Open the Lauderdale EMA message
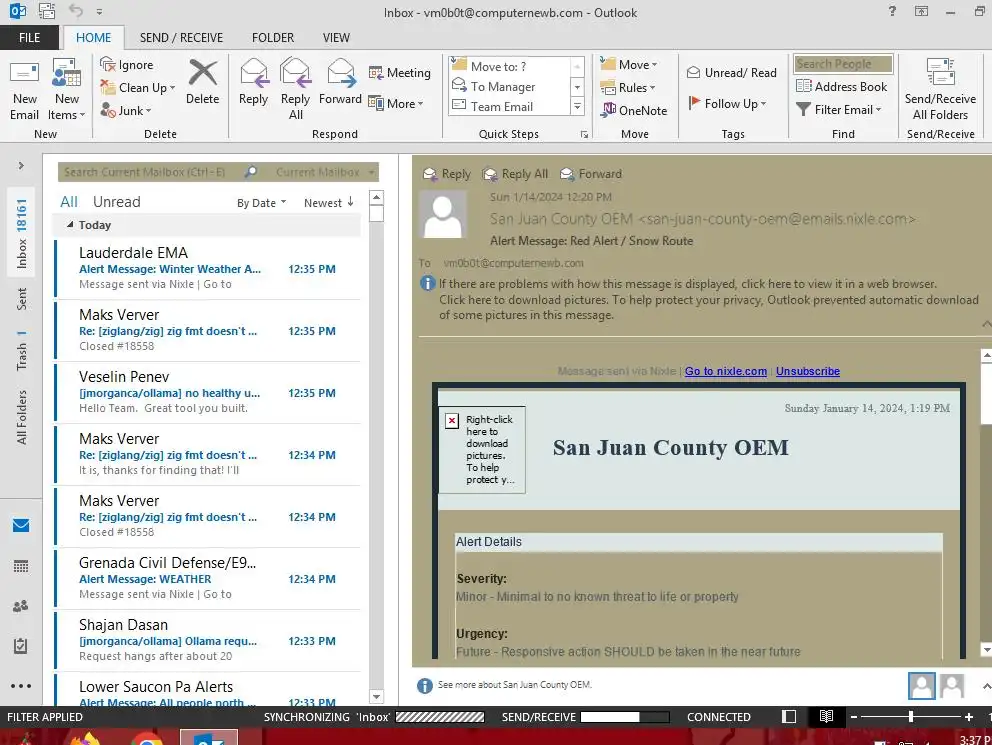The width and height of the screenshot is (992, 745). click(x=208, y=268)
